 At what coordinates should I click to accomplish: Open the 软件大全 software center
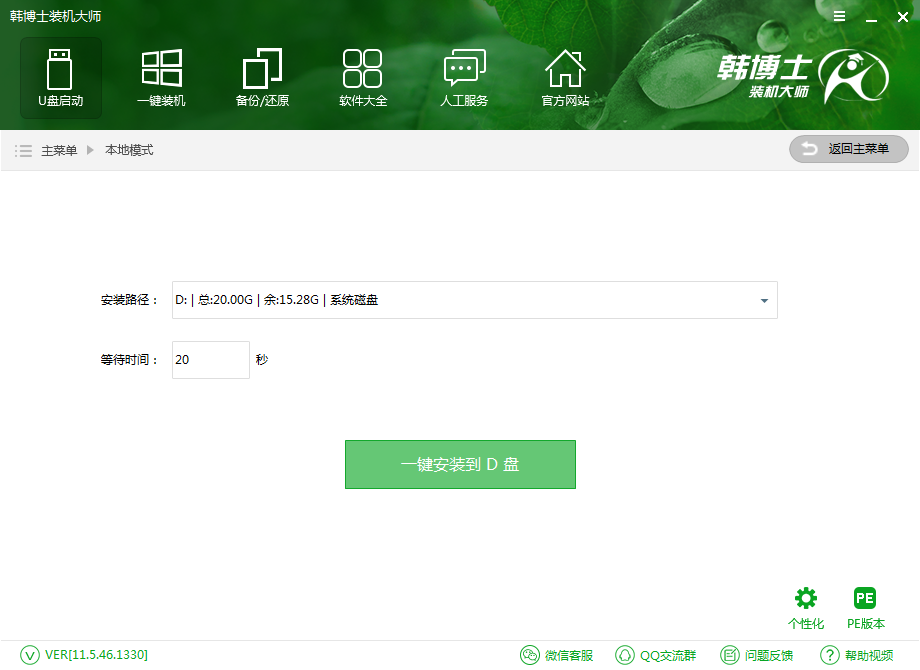point(362,77)
